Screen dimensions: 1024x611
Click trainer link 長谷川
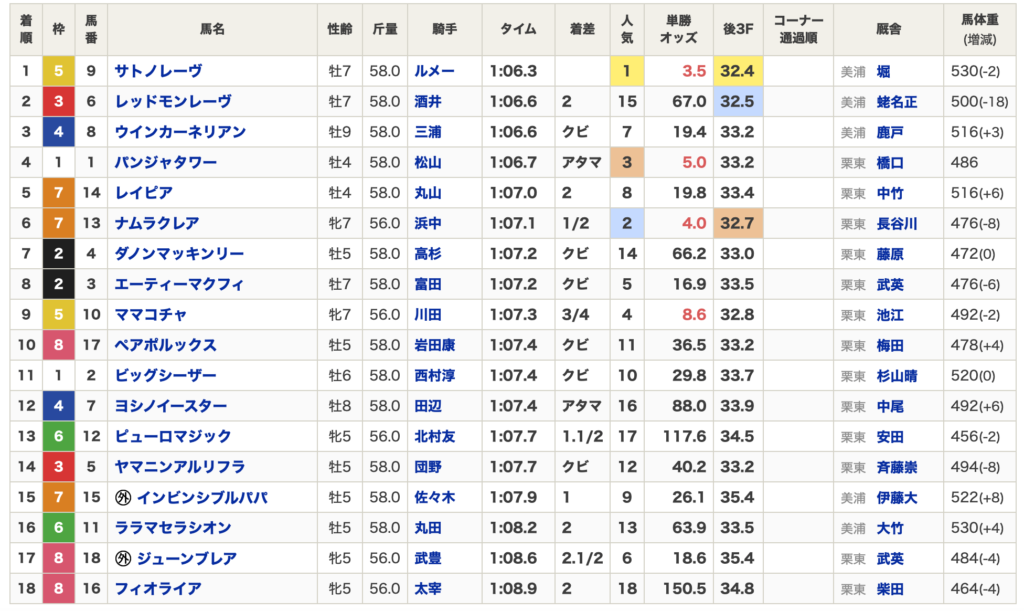[x=897, y=223]
